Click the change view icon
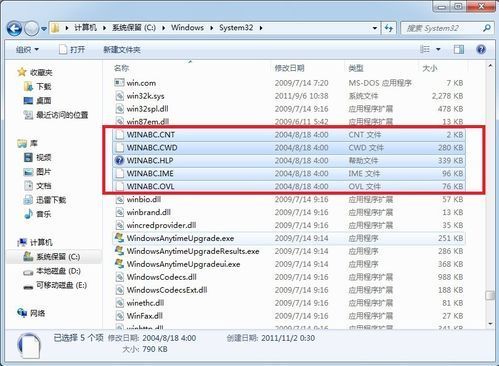 pyautogui.click(x=425, y=49)
